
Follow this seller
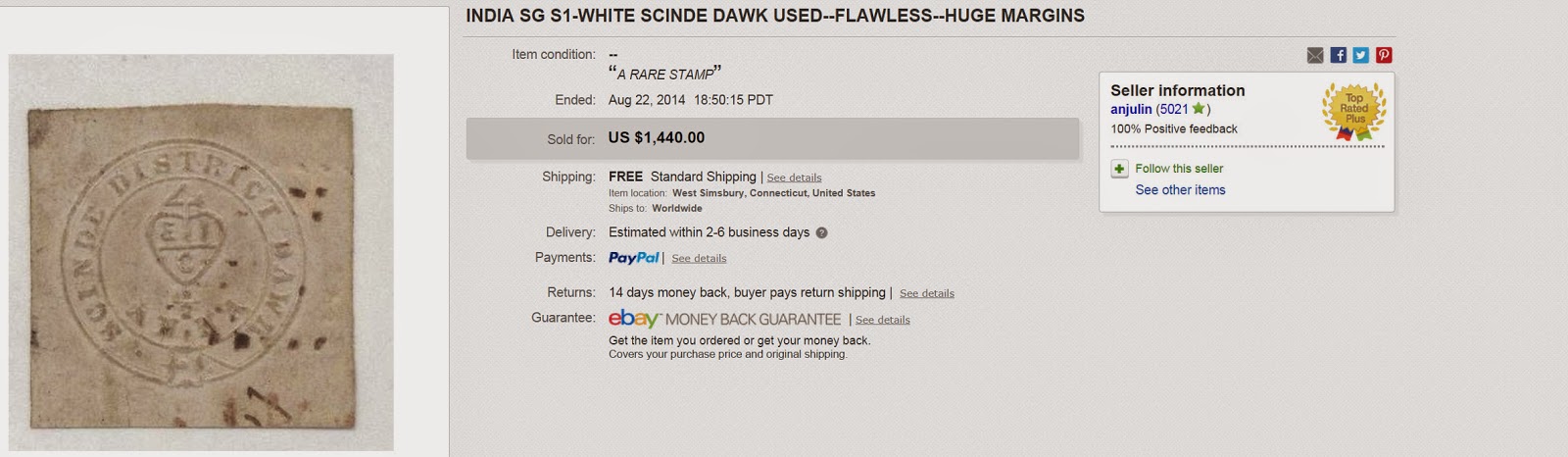[1179, 169]
